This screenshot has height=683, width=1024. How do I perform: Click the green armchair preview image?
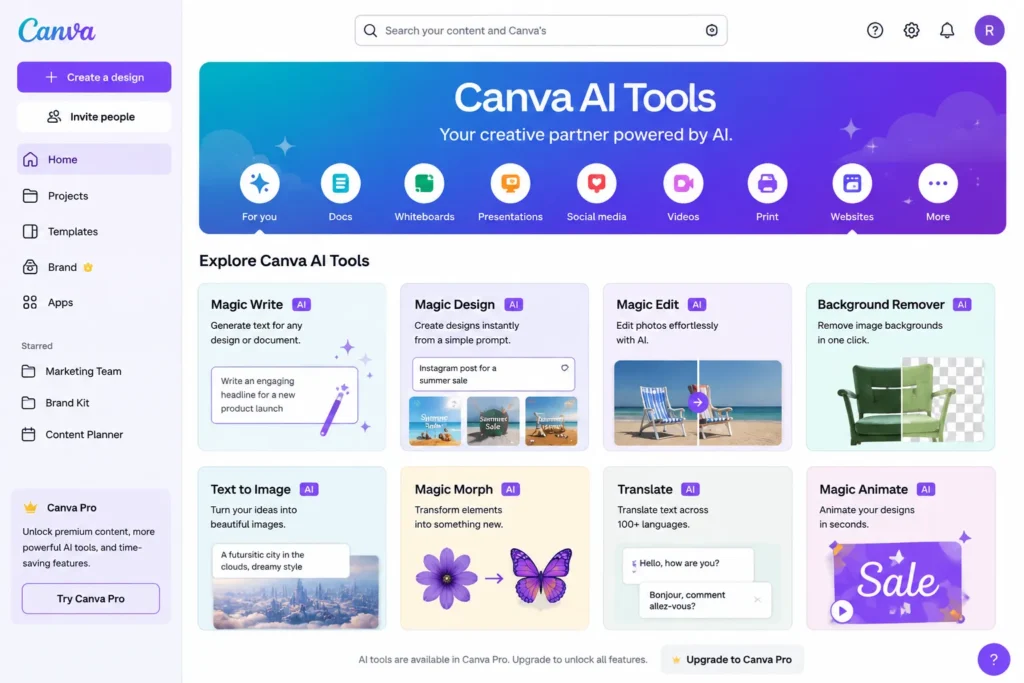click(x=910, y=401)
